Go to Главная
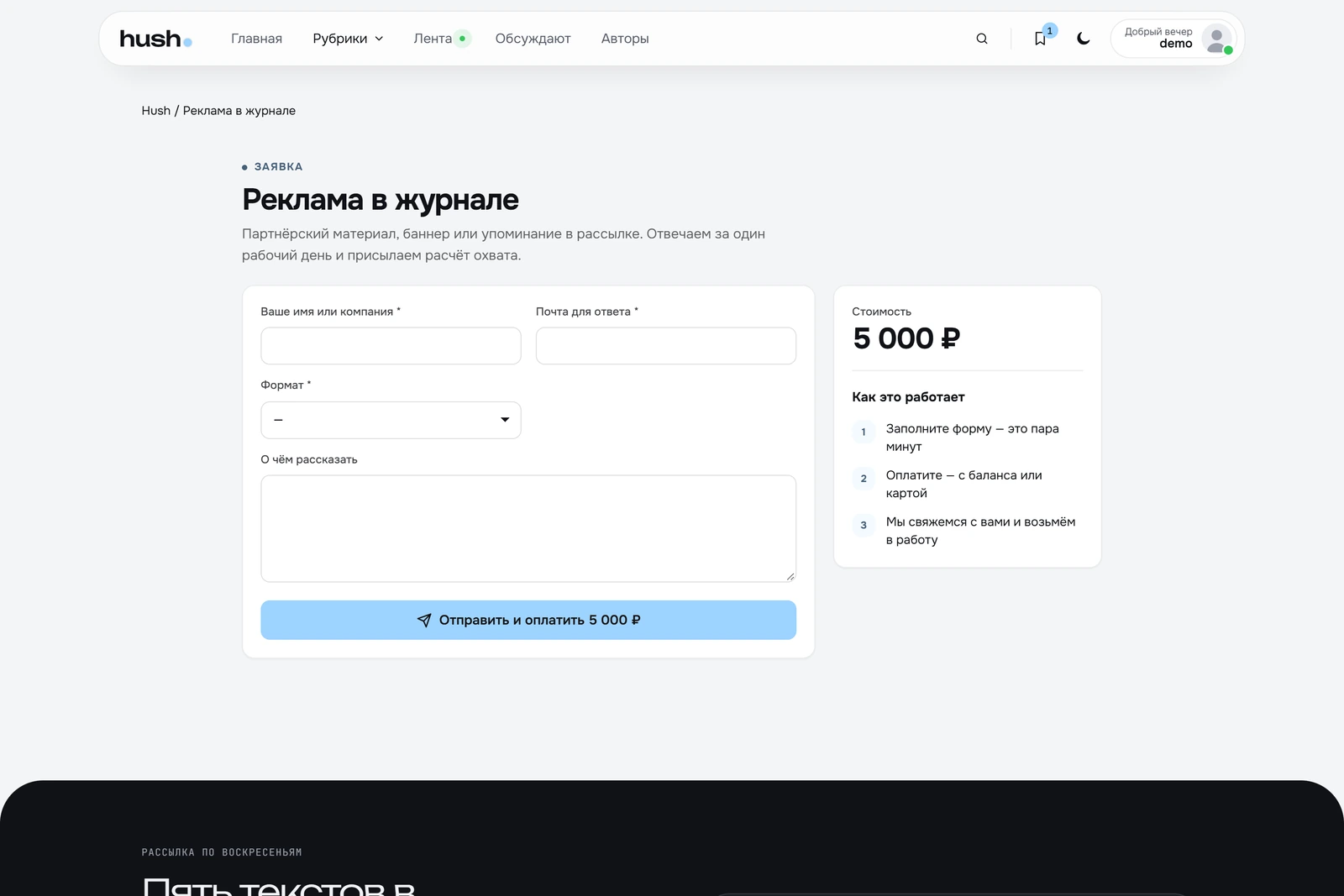Screen dimensions: 1344x896 click(x=256, y=39)
